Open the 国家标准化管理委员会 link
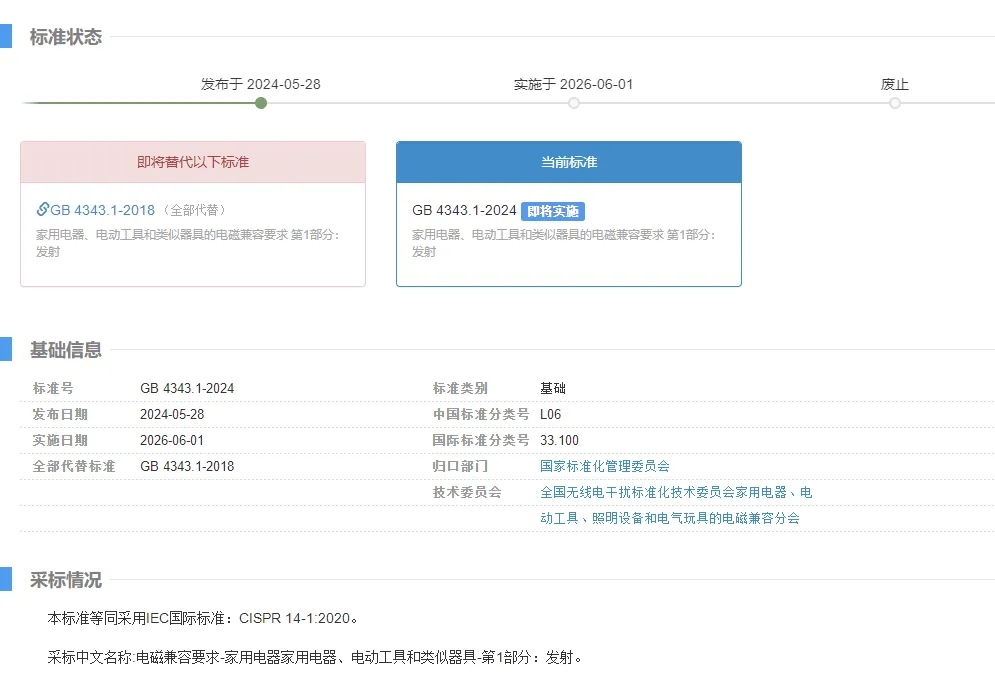Screen dimensions: 995x687 click(x=604, y=466)
